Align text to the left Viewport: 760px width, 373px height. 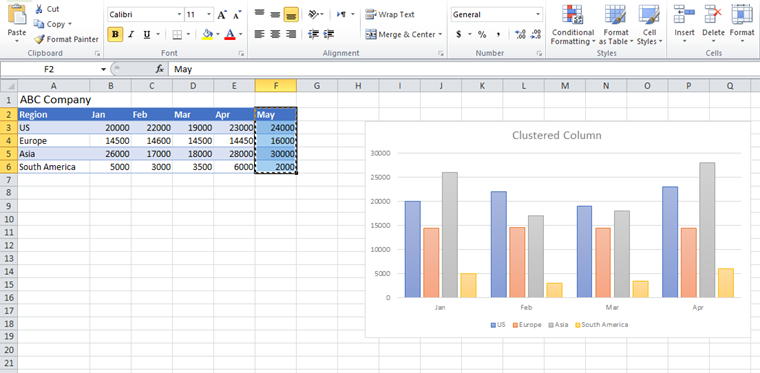[x=260, y=34]
